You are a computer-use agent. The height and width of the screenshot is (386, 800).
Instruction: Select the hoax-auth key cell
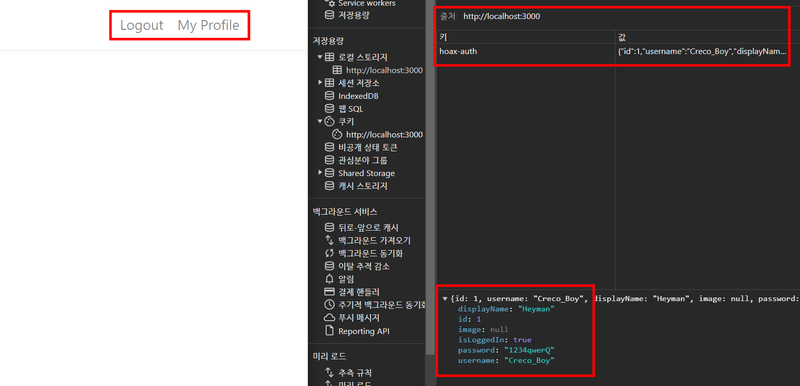coord(526,51)
